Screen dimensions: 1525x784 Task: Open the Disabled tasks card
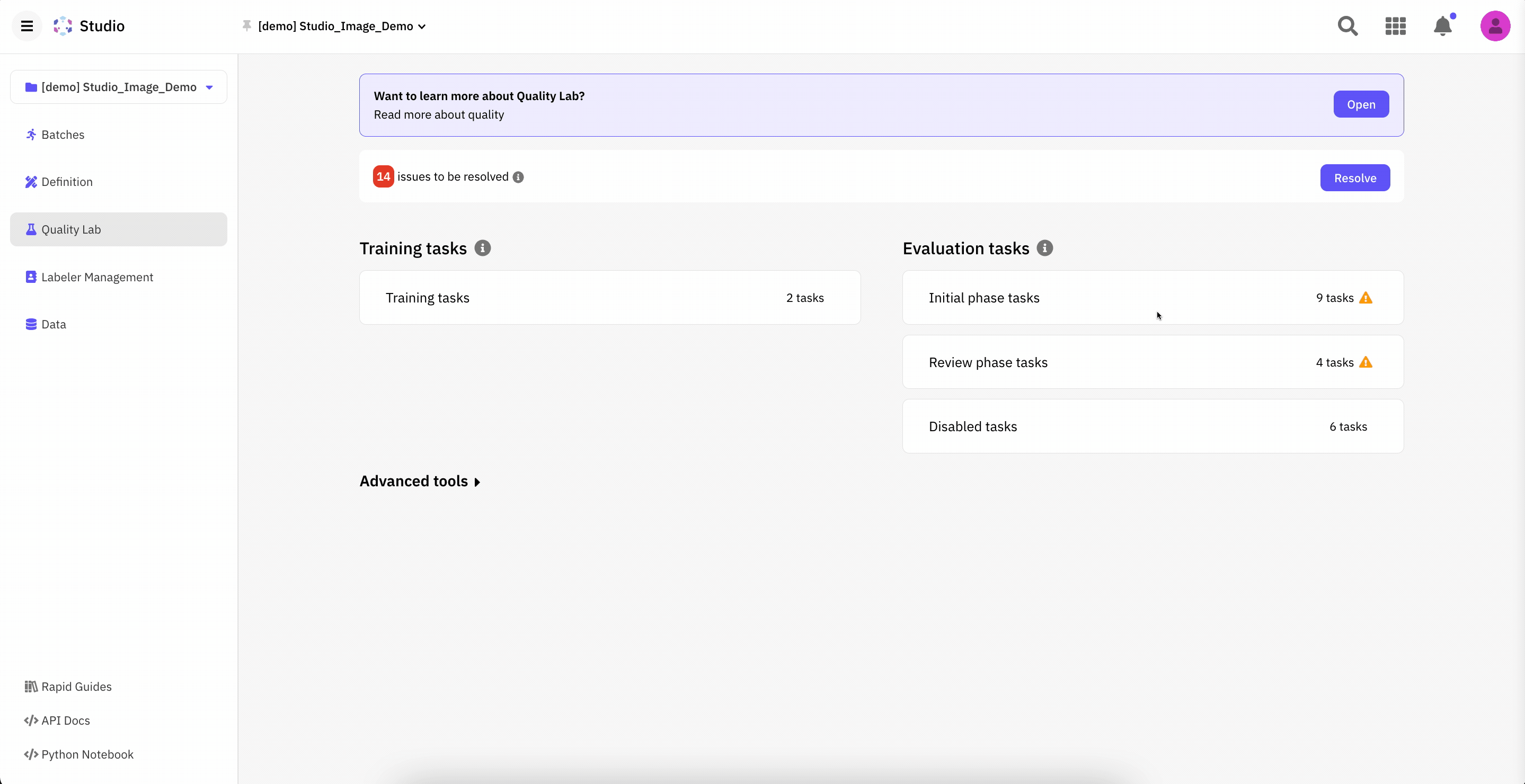1152,426
